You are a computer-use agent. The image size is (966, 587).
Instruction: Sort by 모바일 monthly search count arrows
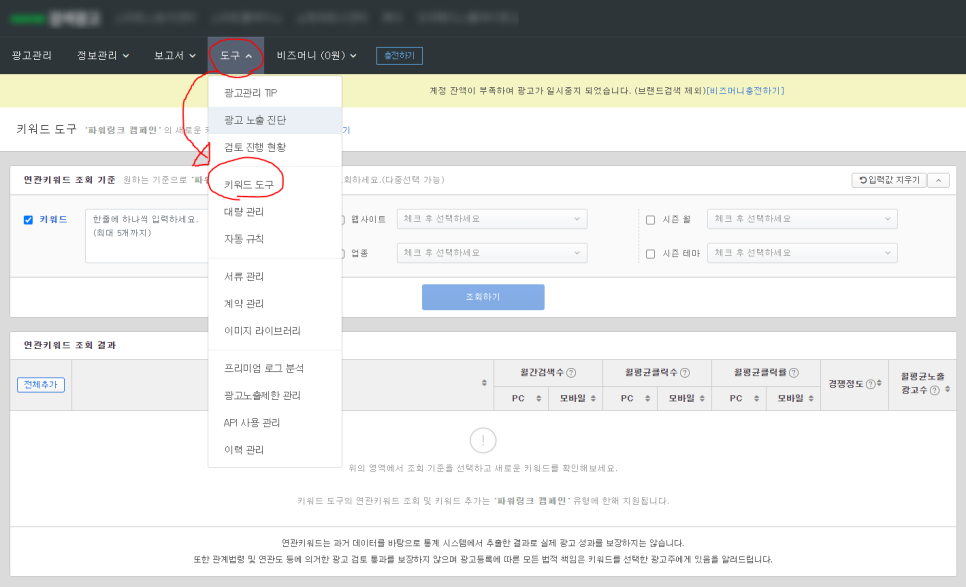coord(593,399)
